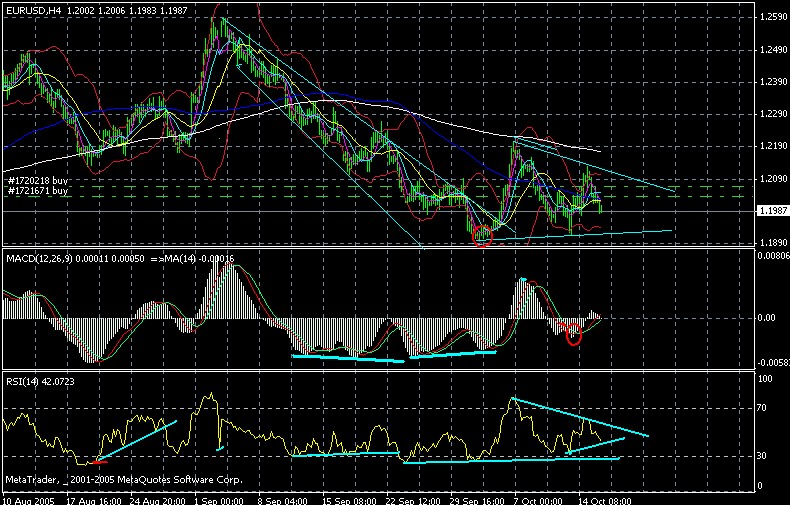Select the red circle on the MACD panel
The height and width of the screenshot is (505, 790).
click(x=573, y=334)
